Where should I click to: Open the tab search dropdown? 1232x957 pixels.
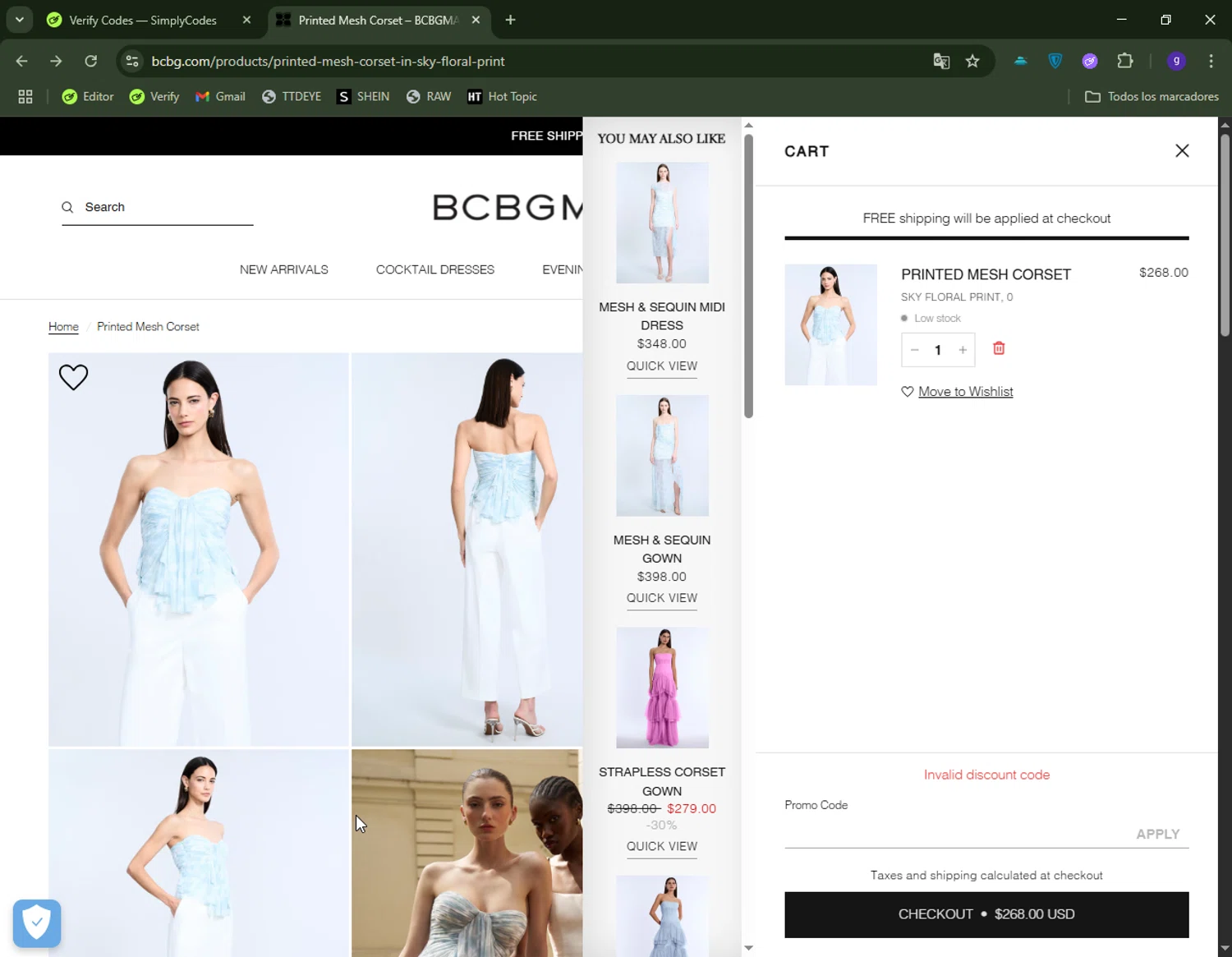click(x=20, y=20)
